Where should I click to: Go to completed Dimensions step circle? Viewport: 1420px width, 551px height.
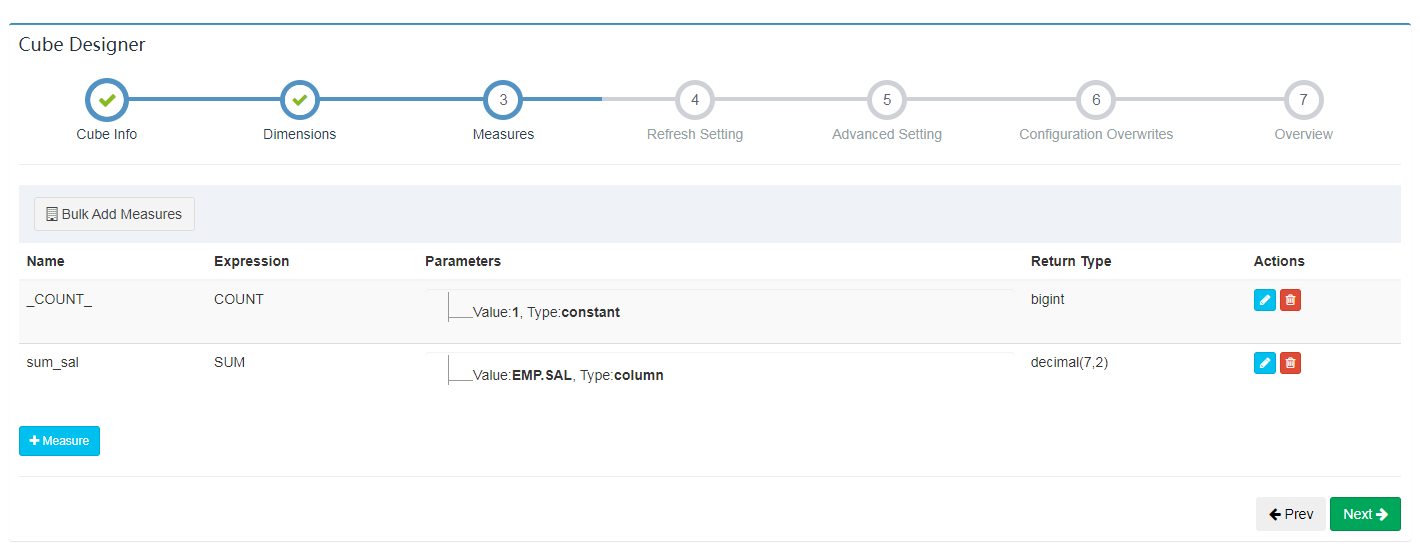click(299, 99)
